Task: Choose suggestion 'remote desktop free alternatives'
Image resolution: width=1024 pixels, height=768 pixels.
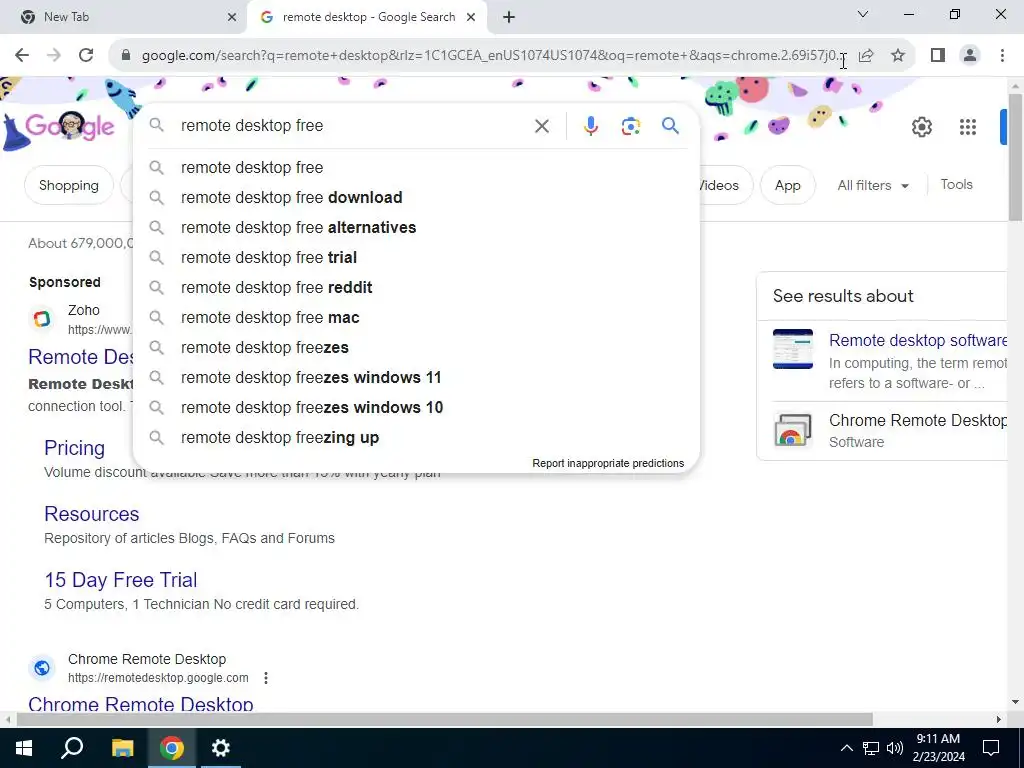Action: [417, 227]
